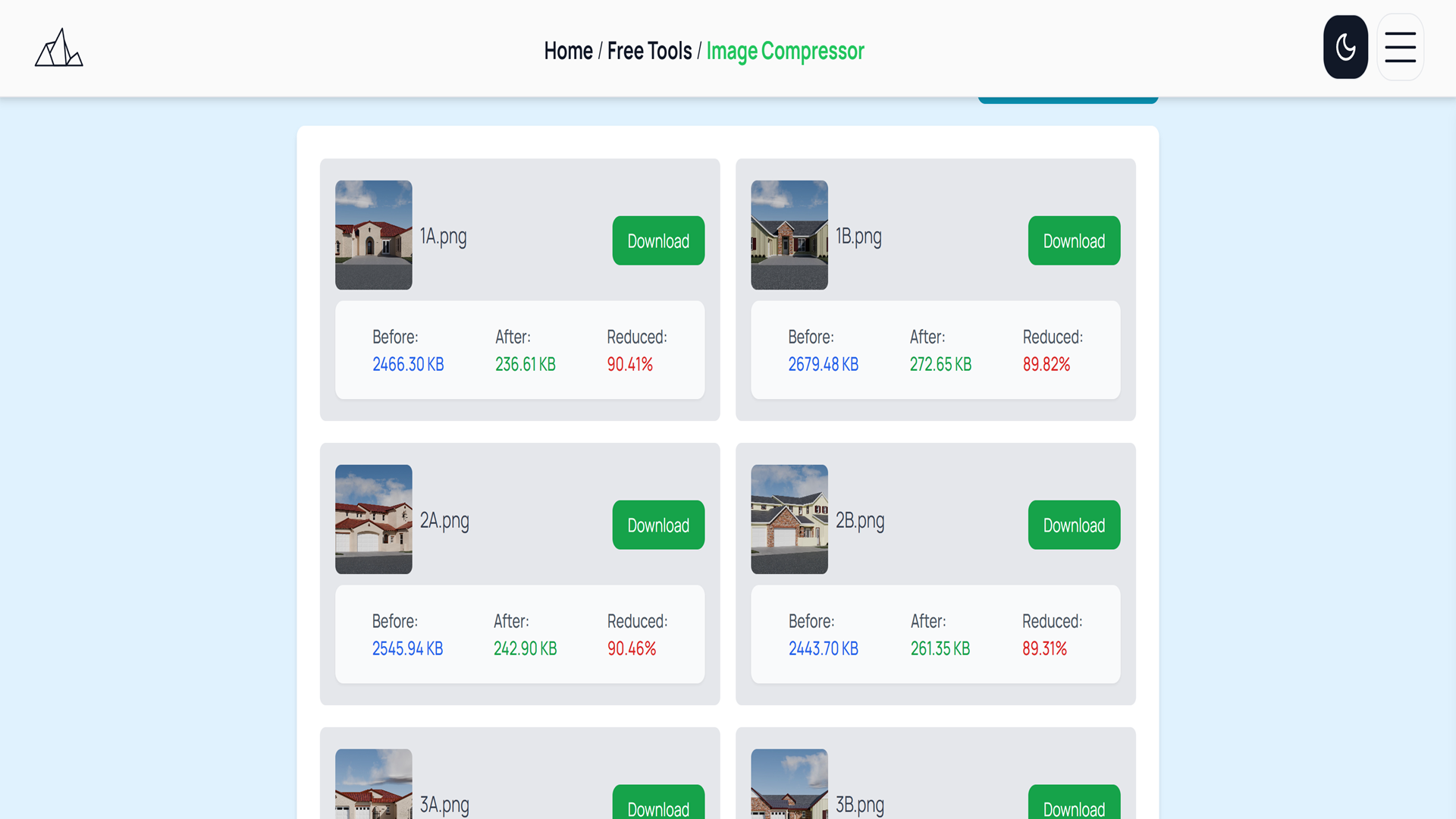Open the 2A.png house thumbnail

click(374, 519)
